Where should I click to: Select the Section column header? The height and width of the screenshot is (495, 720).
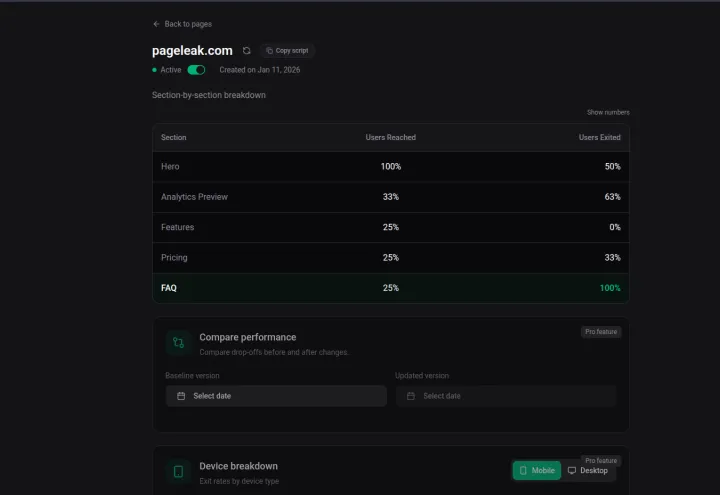click(174, 137)
